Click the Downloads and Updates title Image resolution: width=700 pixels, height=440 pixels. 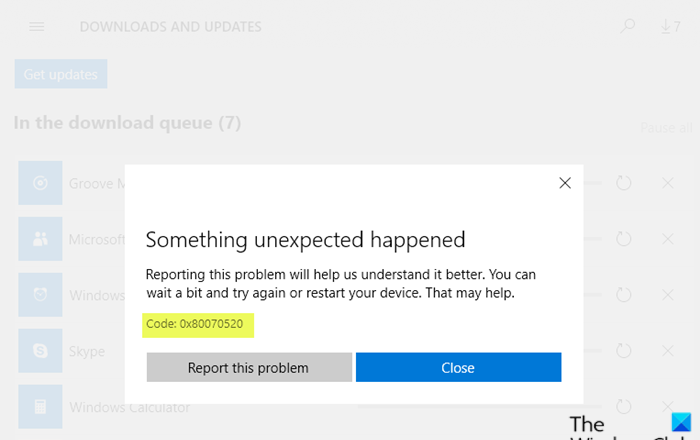pos(170,27)
